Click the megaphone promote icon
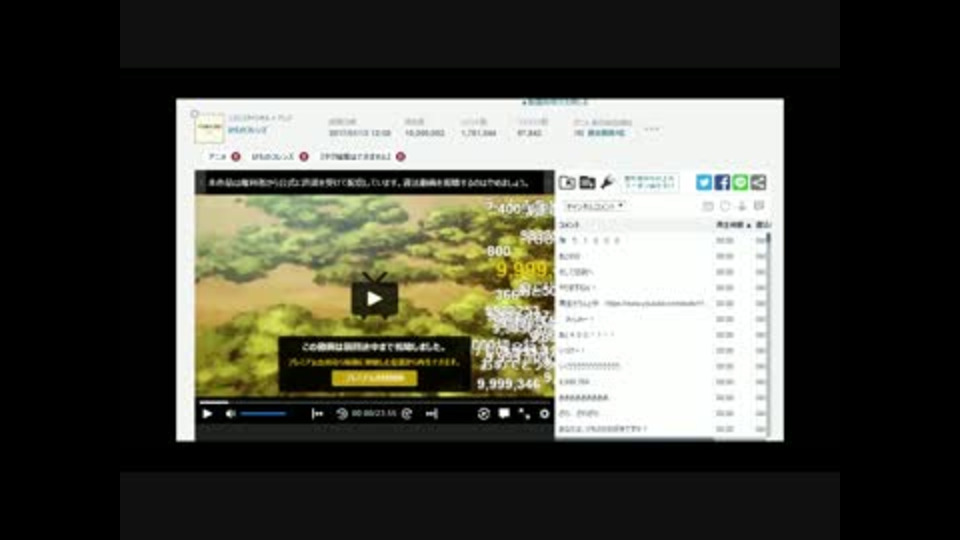The width and height of the screenshot is (960, 540). click(x=607, y=182)
